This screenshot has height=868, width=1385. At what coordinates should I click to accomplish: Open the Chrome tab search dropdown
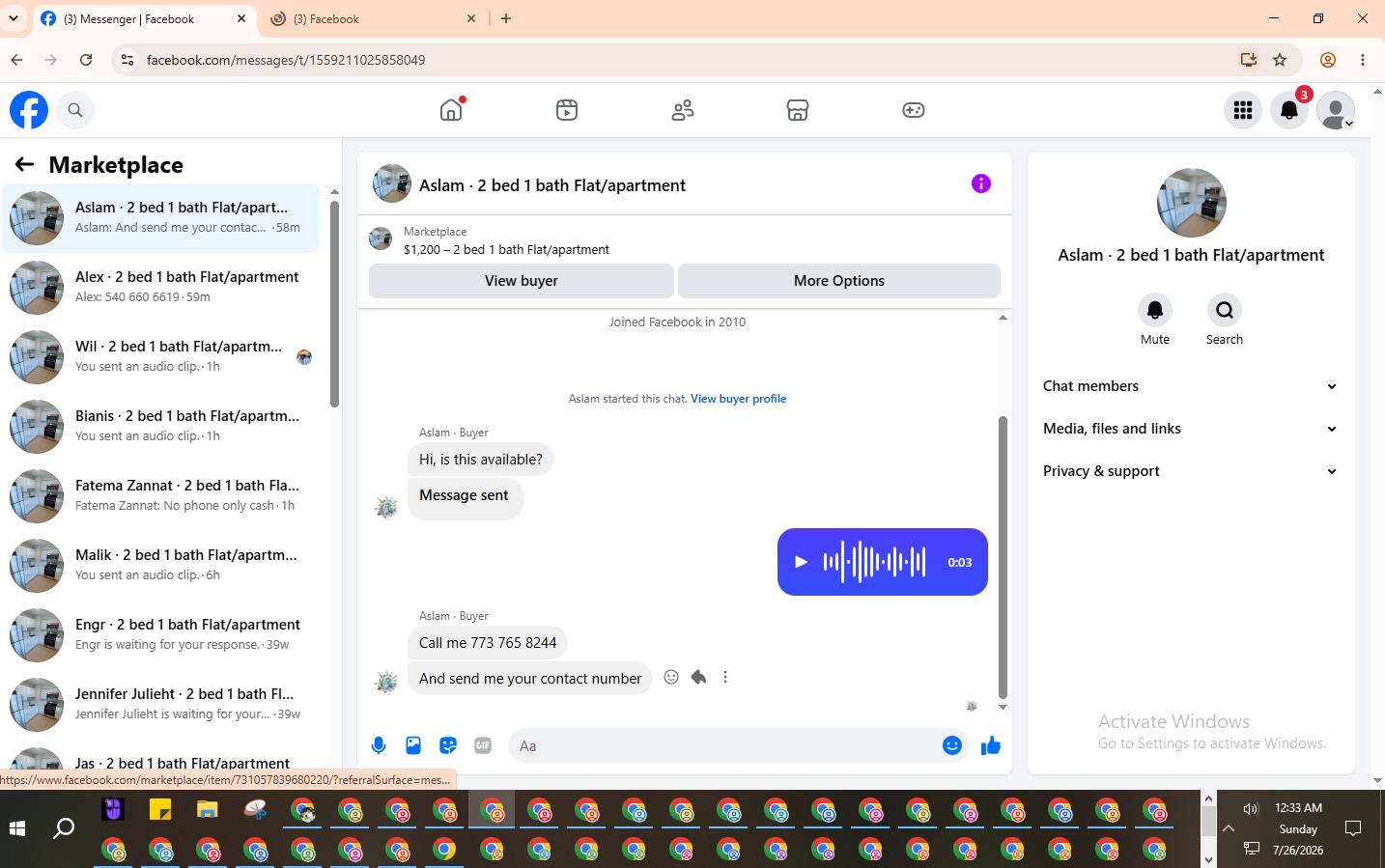pyautogui.click(x=14, y=18)
